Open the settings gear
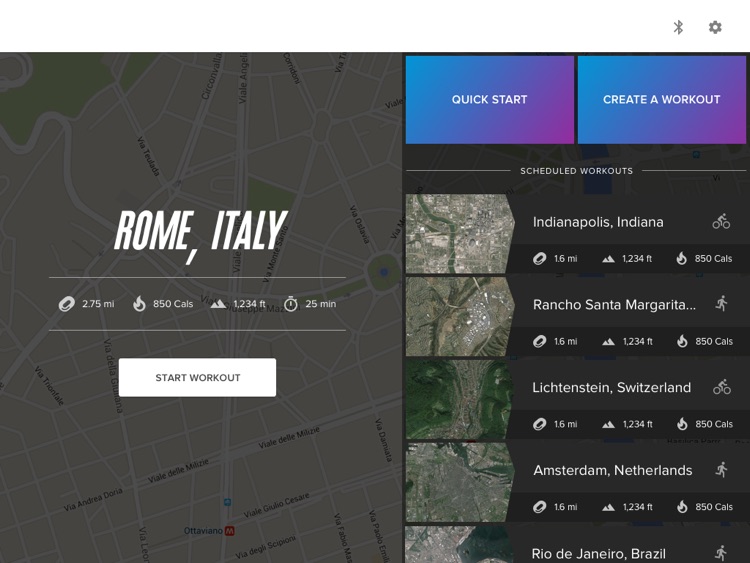Screen dimensions: 750x563 tap(715, 27)
